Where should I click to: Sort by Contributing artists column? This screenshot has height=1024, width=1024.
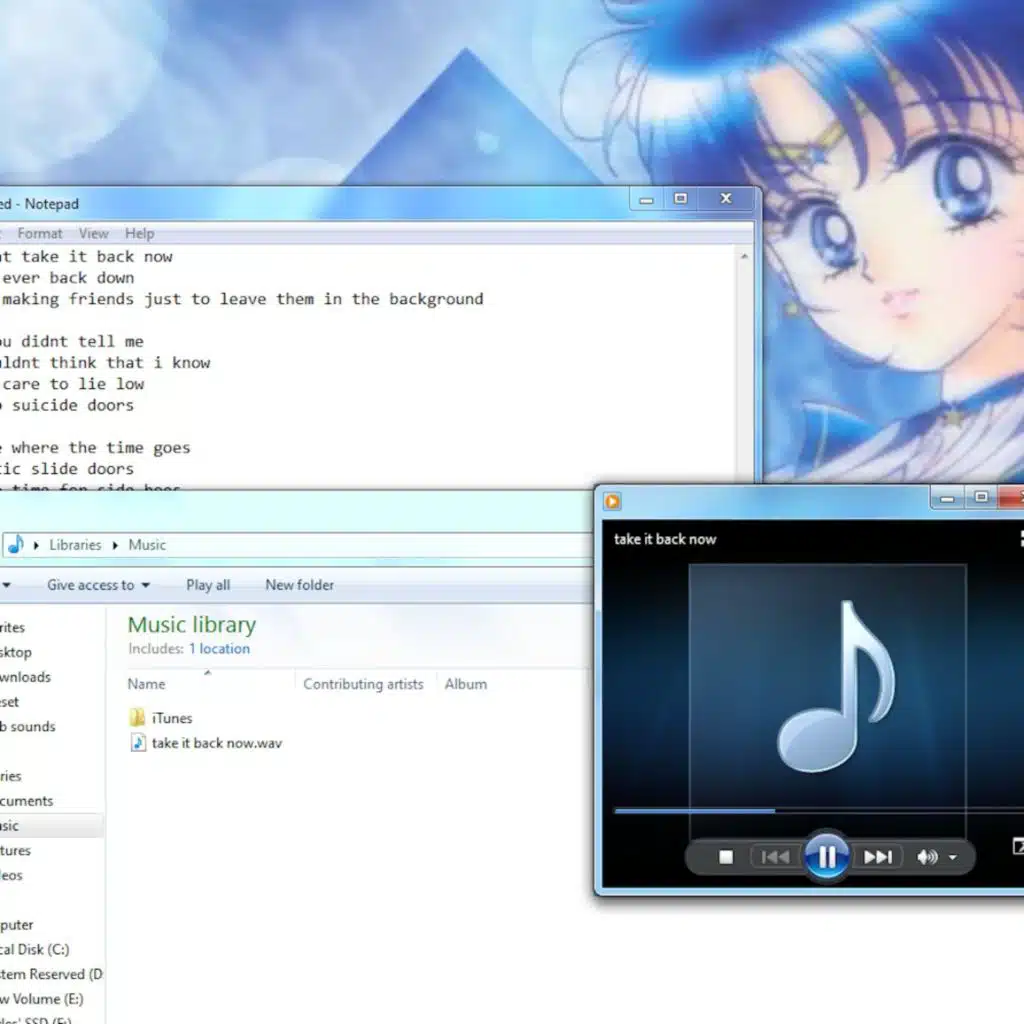click(363, 684)
